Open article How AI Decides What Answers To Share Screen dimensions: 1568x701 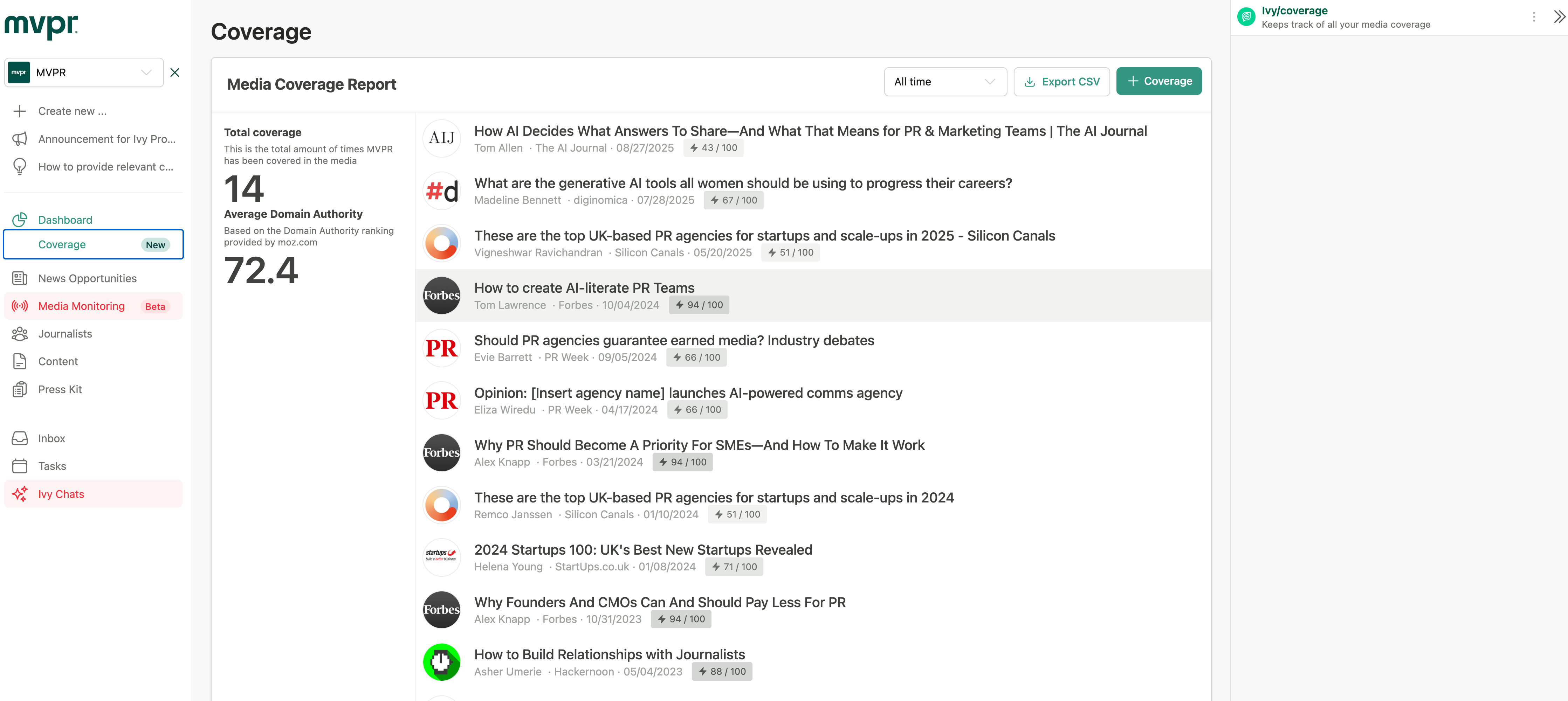[x=810, y=131]
